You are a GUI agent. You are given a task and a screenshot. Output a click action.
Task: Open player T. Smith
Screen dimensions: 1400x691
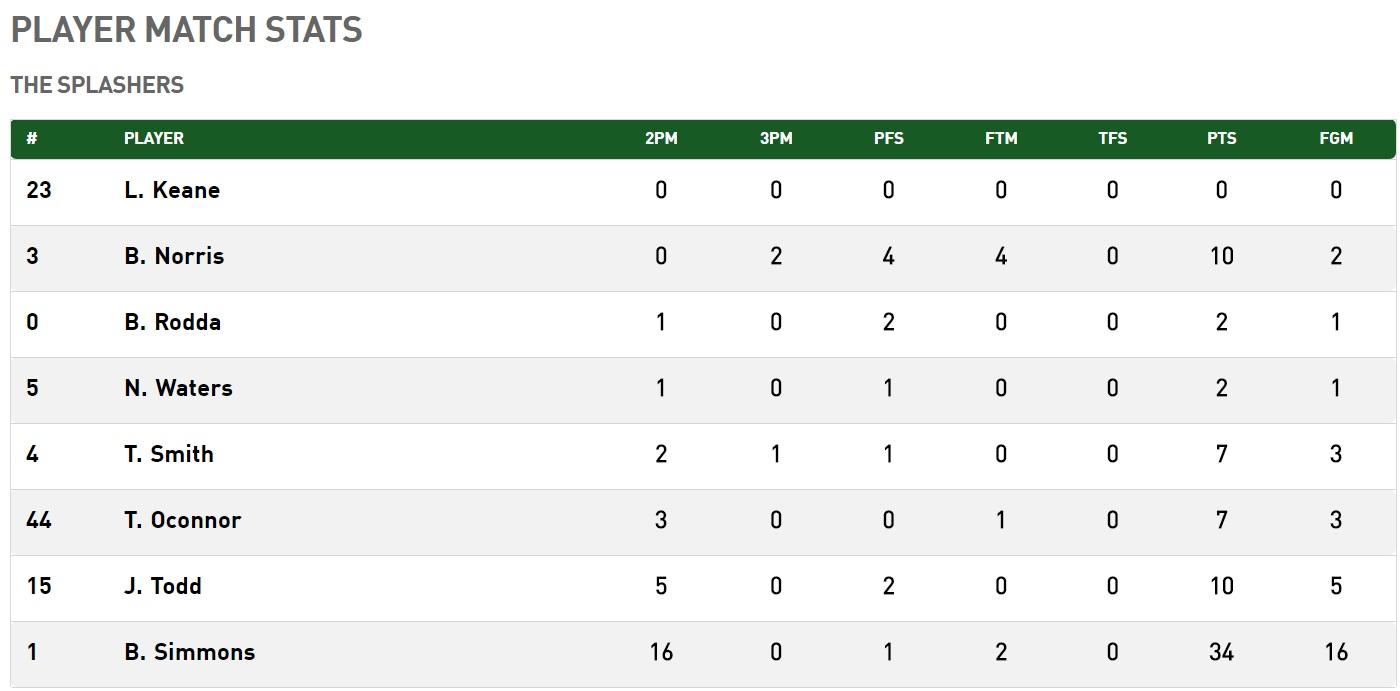pos(169,454)
